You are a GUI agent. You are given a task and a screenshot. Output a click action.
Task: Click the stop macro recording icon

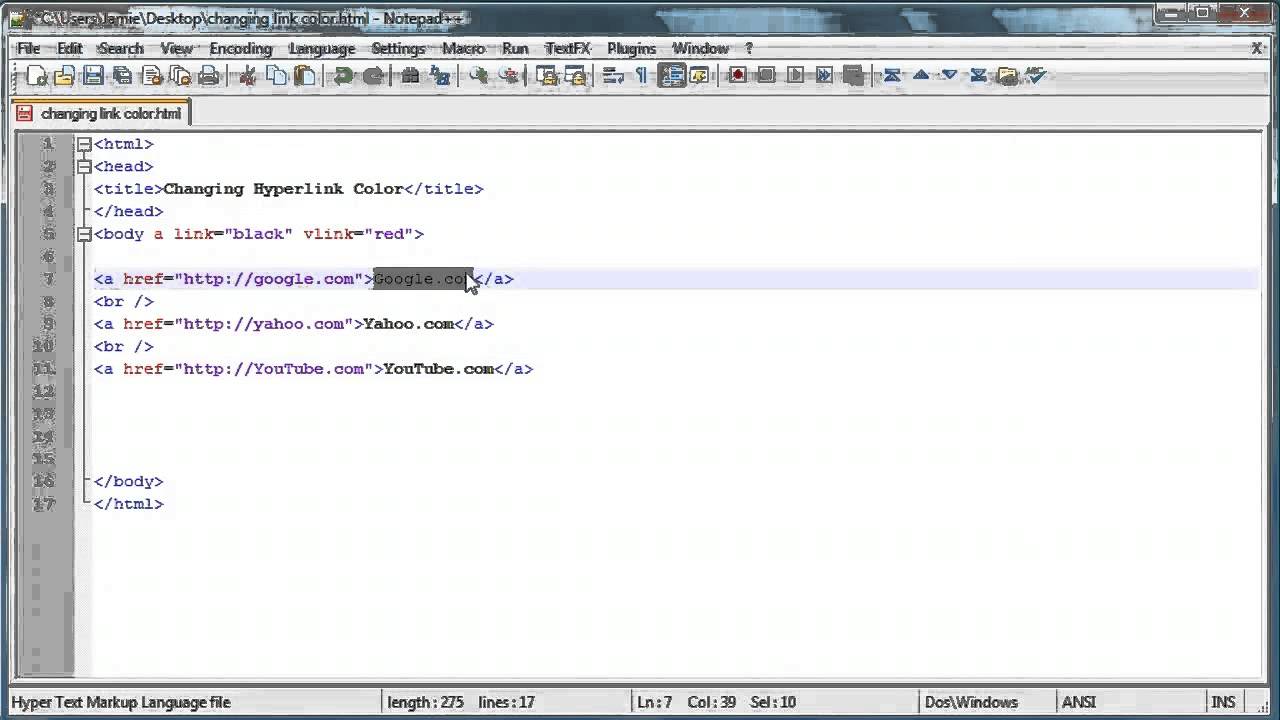pyautogui.click(x=767, y=76)
